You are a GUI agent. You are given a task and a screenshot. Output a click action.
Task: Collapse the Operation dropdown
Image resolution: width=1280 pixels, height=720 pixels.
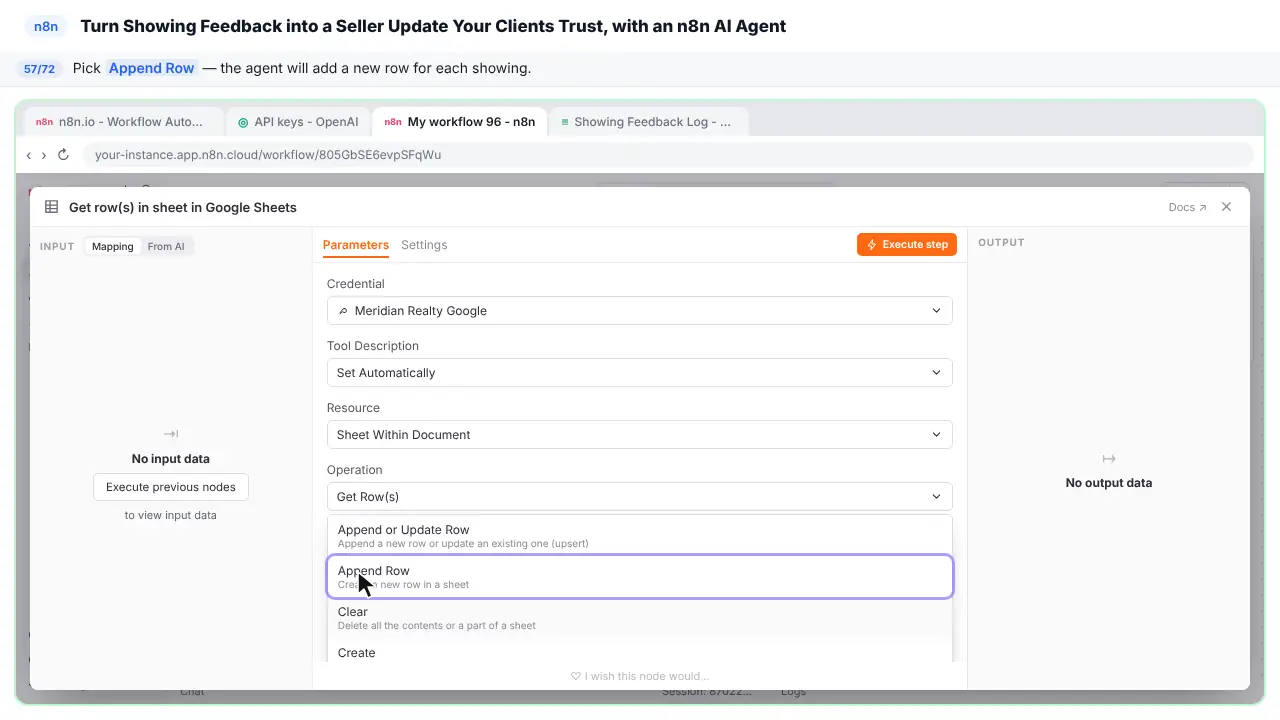(640, 497)
